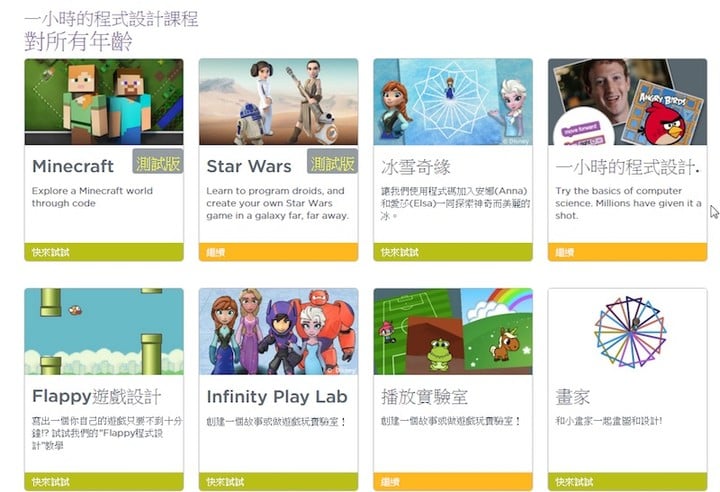Open the Flappy bird game thumbnail
The image size is (720, 492).
tap(104, 331)
